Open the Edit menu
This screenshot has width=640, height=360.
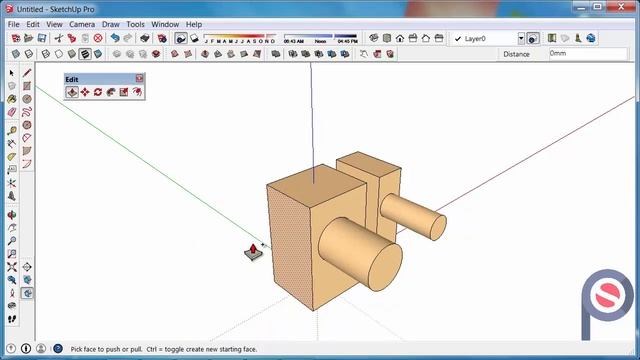33,24
